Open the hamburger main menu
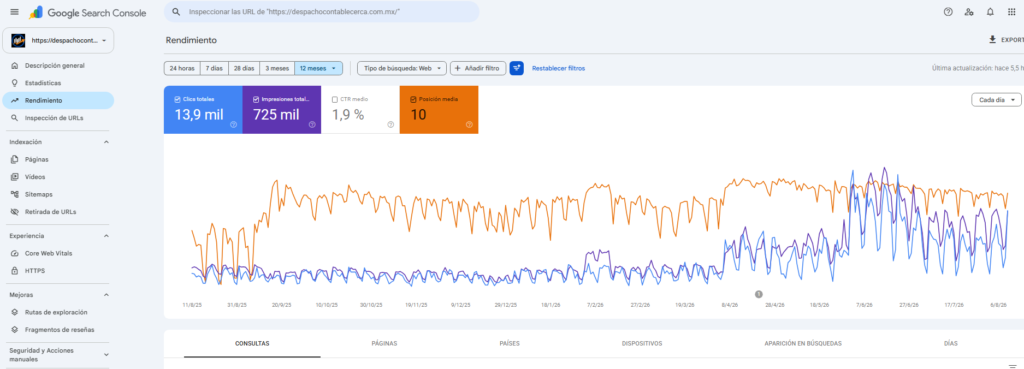This screenshot has height=369, width=1024. (x=14, y=12)
